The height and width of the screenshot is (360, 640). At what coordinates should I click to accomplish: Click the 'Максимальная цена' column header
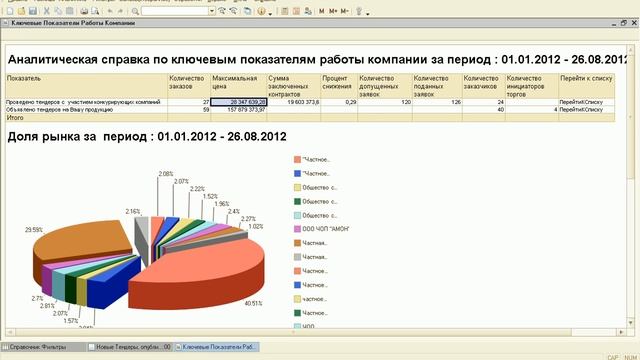click(239, 86)
